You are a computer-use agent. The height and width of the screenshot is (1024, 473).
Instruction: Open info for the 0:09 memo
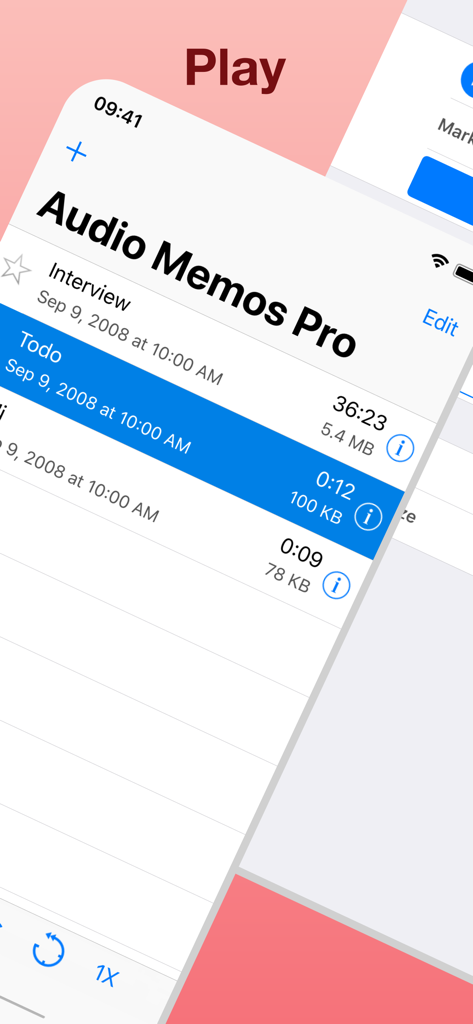tap(336, 584)
